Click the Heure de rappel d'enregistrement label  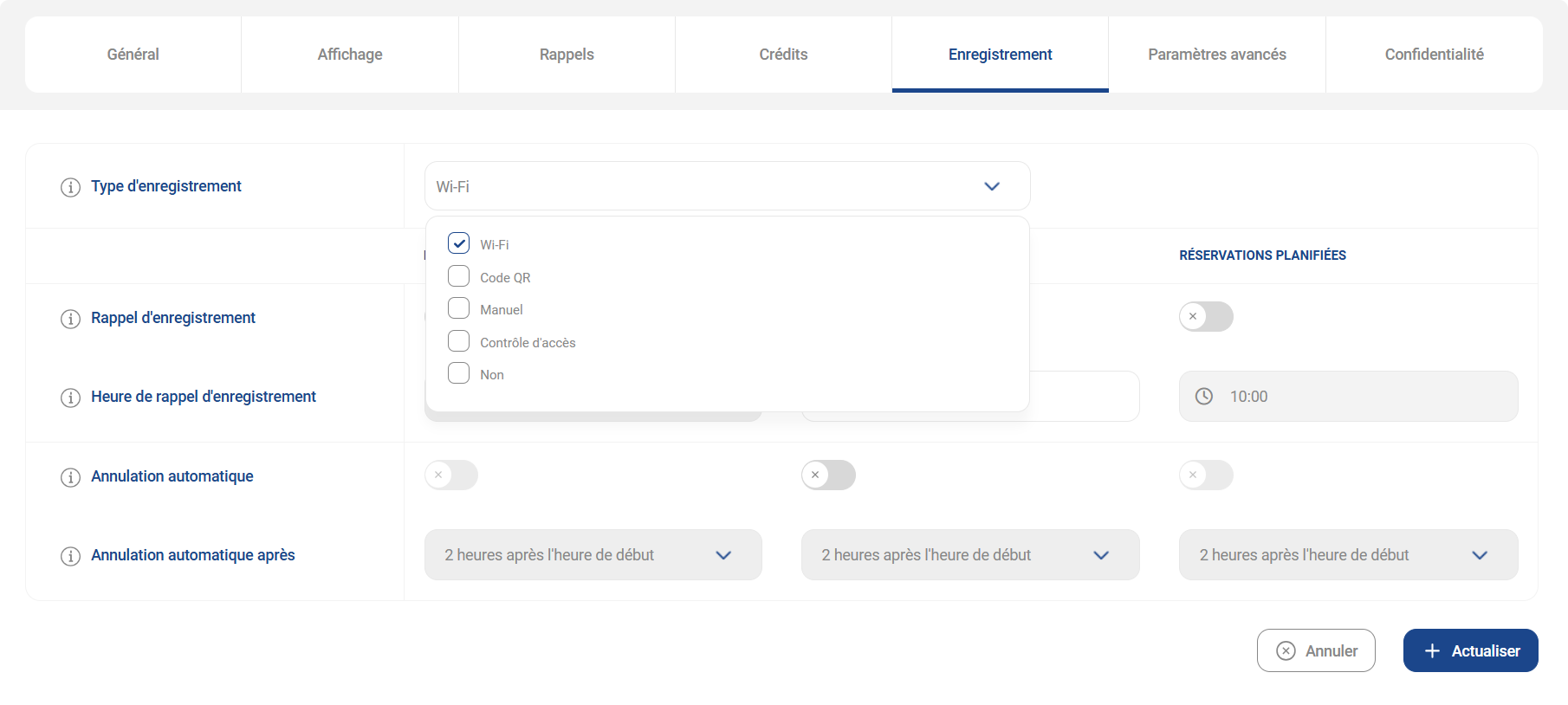(x=204, y=397)
